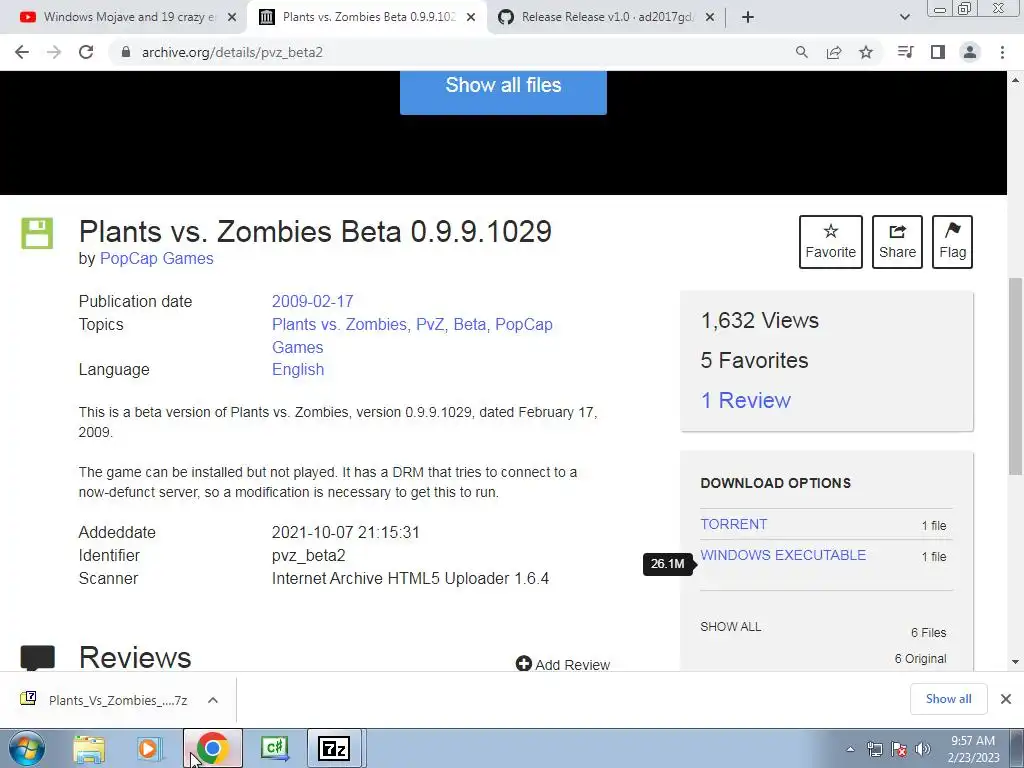Download the WINDOWS EXECUTABLE file
This screenshot has height=768, width=1024.
pos(783,555)
